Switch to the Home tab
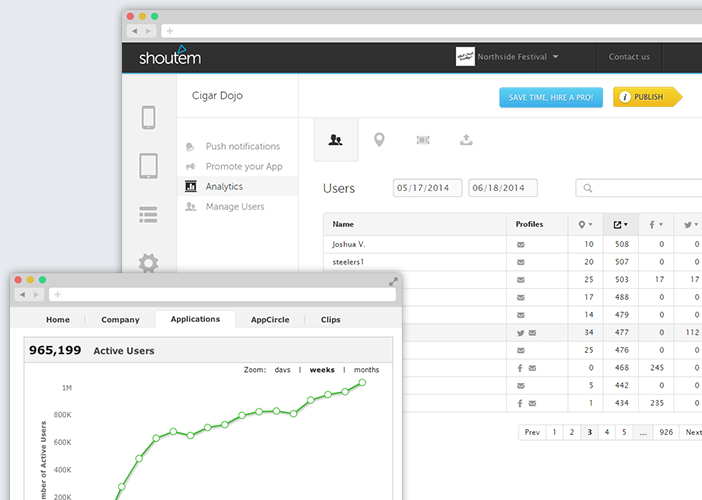The image size is (702, 500). click(x=58, y=320)
